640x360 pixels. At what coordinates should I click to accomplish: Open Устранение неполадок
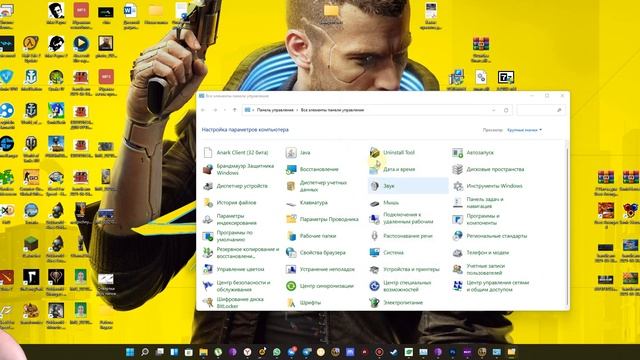pos(320,270)
